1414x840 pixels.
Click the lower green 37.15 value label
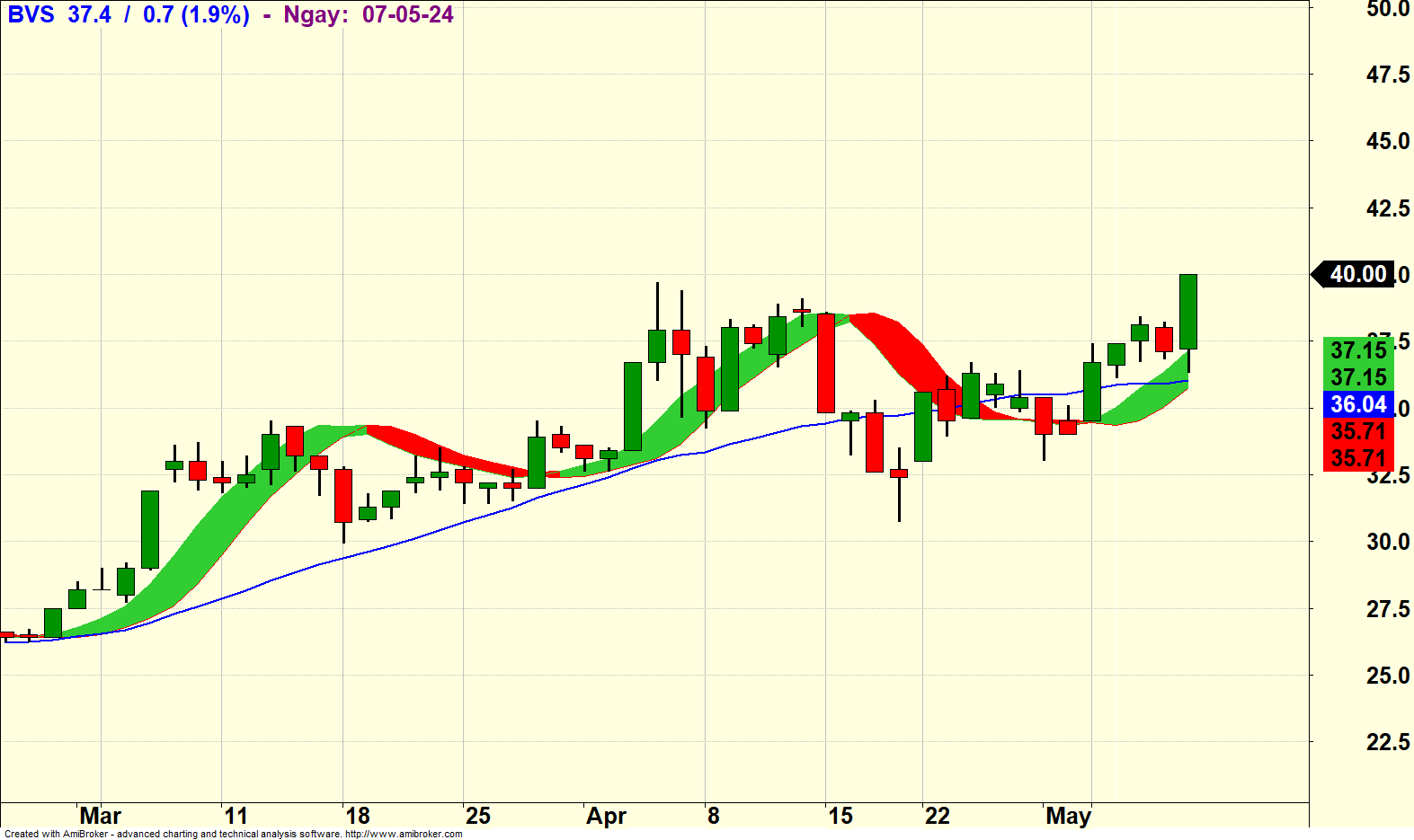coord(1358,377)
